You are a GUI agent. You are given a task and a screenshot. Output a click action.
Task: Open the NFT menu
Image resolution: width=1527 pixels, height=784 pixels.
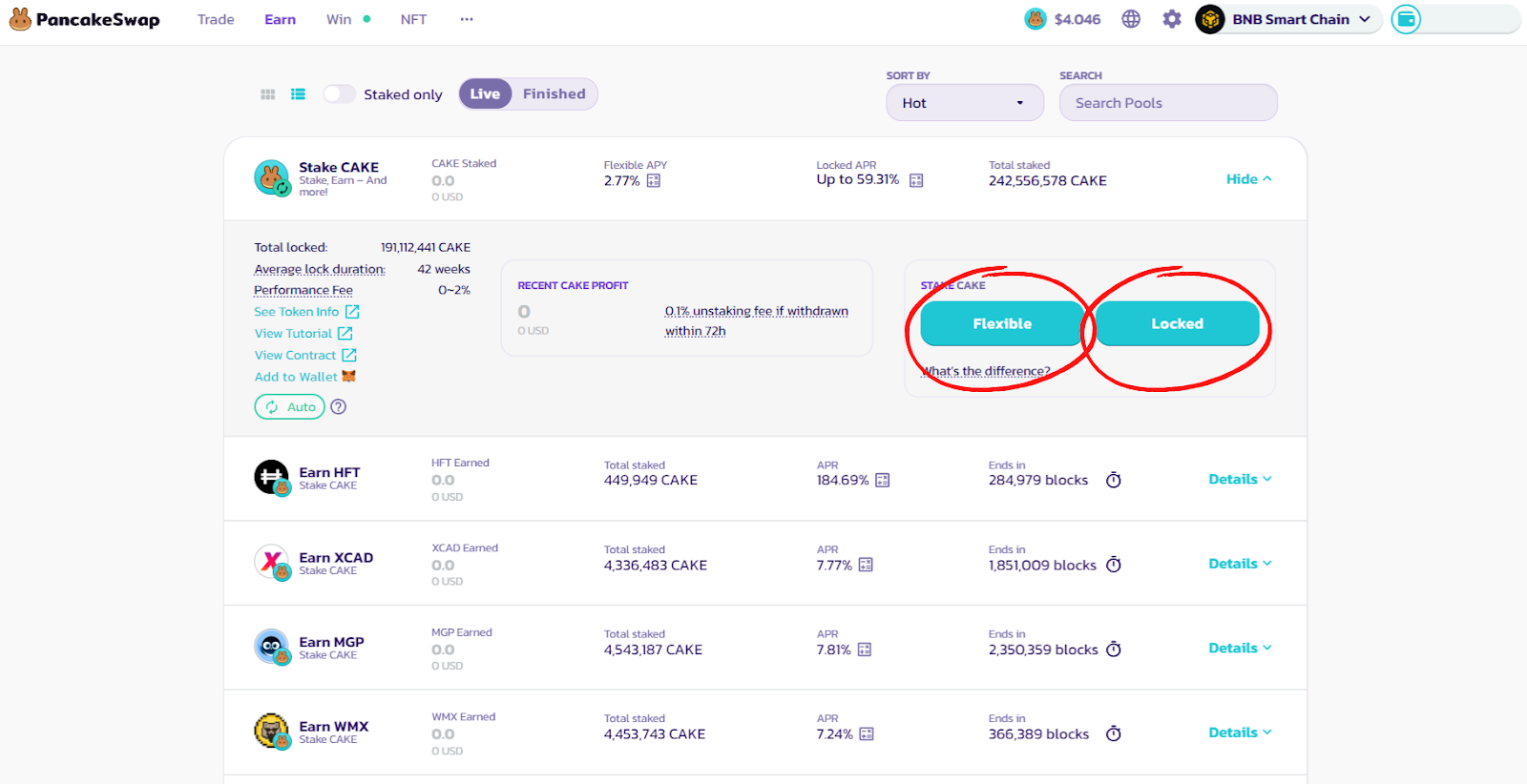tap(413, 19)
